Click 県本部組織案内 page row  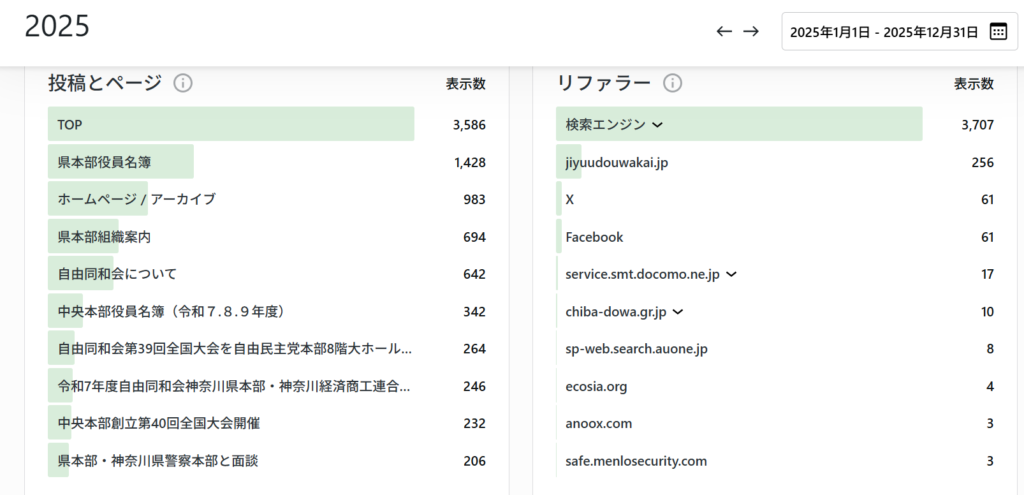pos(105,237)
